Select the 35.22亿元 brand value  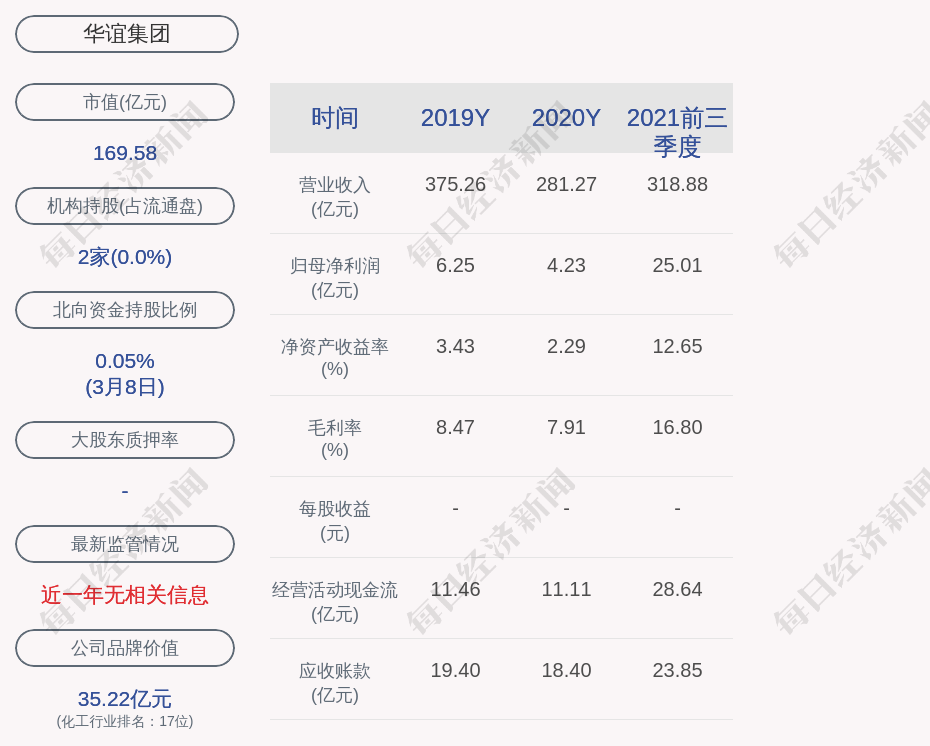[125, 699]
